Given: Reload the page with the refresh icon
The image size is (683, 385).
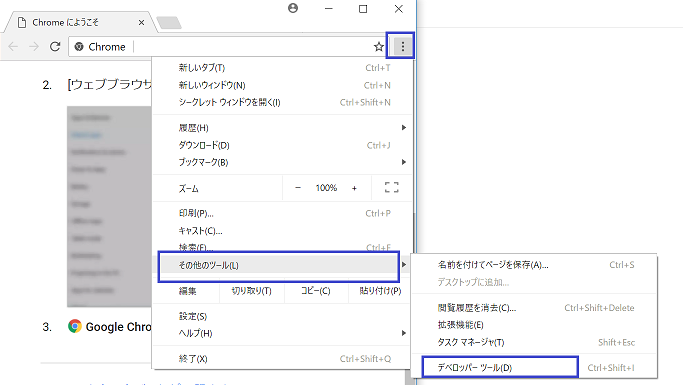Looking at the screenshot, I should [x=55, y=46].
